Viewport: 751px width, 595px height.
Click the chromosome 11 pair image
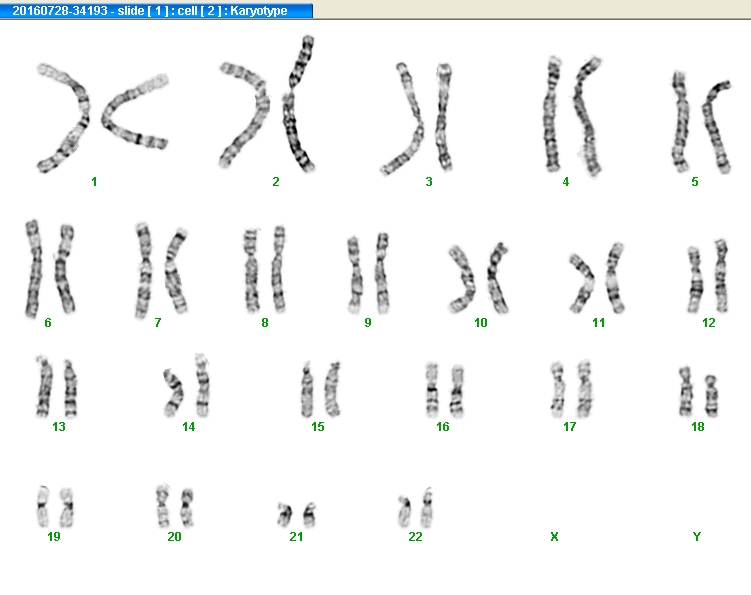597,278
